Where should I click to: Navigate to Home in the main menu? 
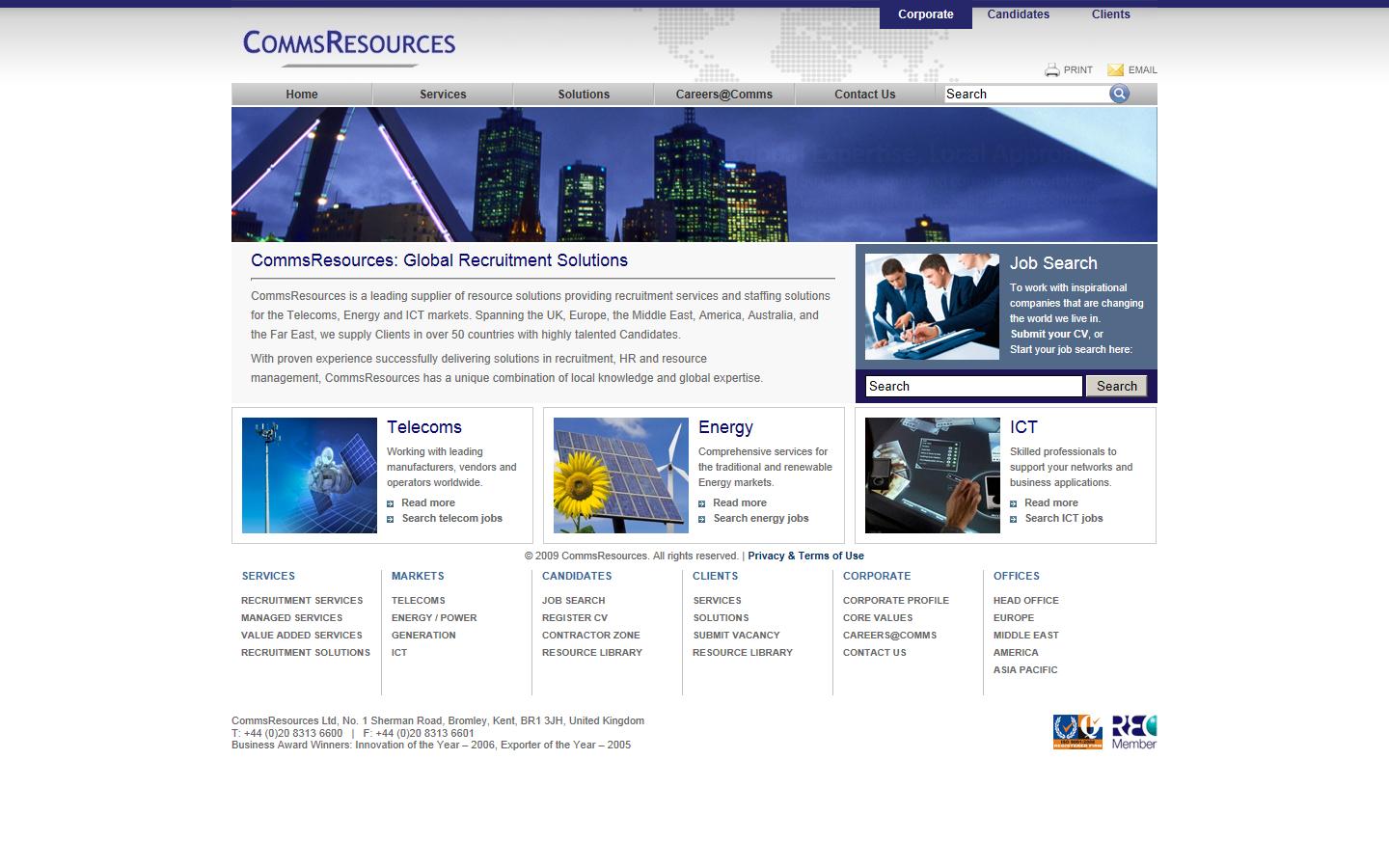pos(301,94)
